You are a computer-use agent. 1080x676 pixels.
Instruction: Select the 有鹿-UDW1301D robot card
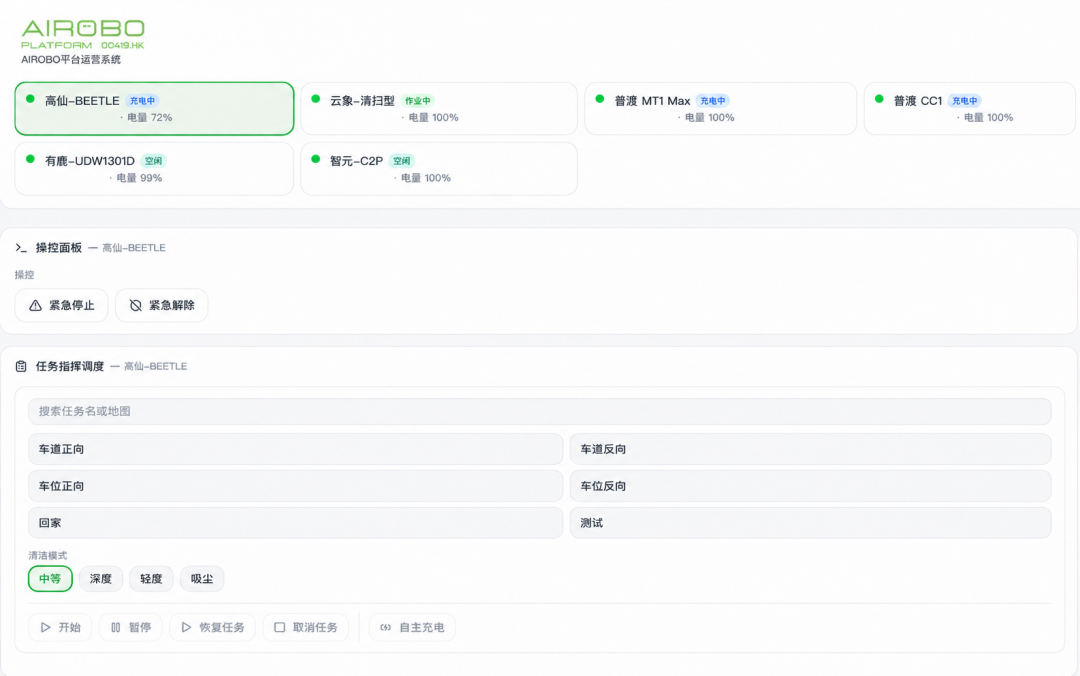[154, 169]
